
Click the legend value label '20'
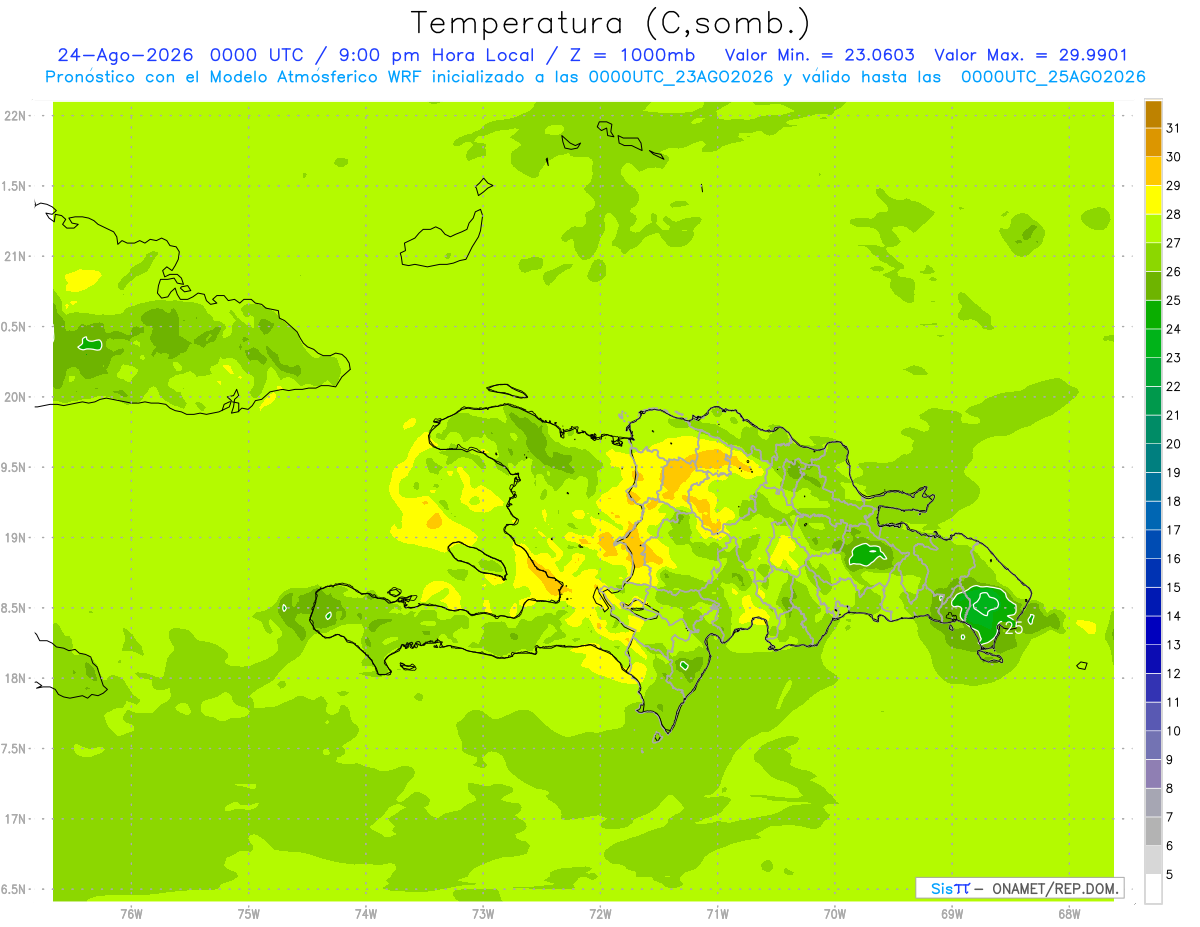tap(1174, 444)
